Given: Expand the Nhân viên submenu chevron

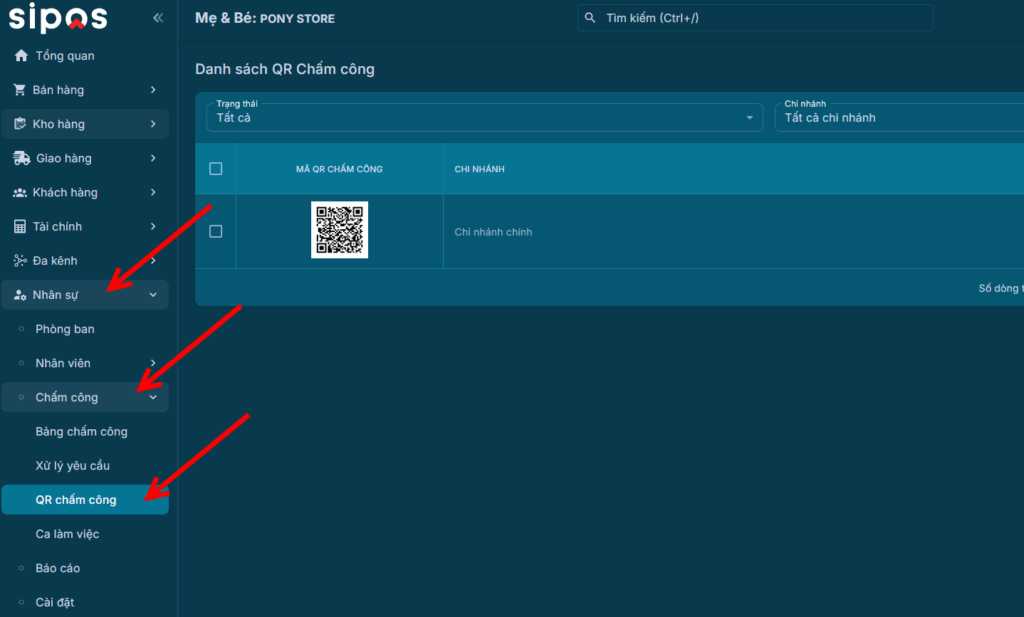Looking at the screenshot, I should (x=153, y=363).
